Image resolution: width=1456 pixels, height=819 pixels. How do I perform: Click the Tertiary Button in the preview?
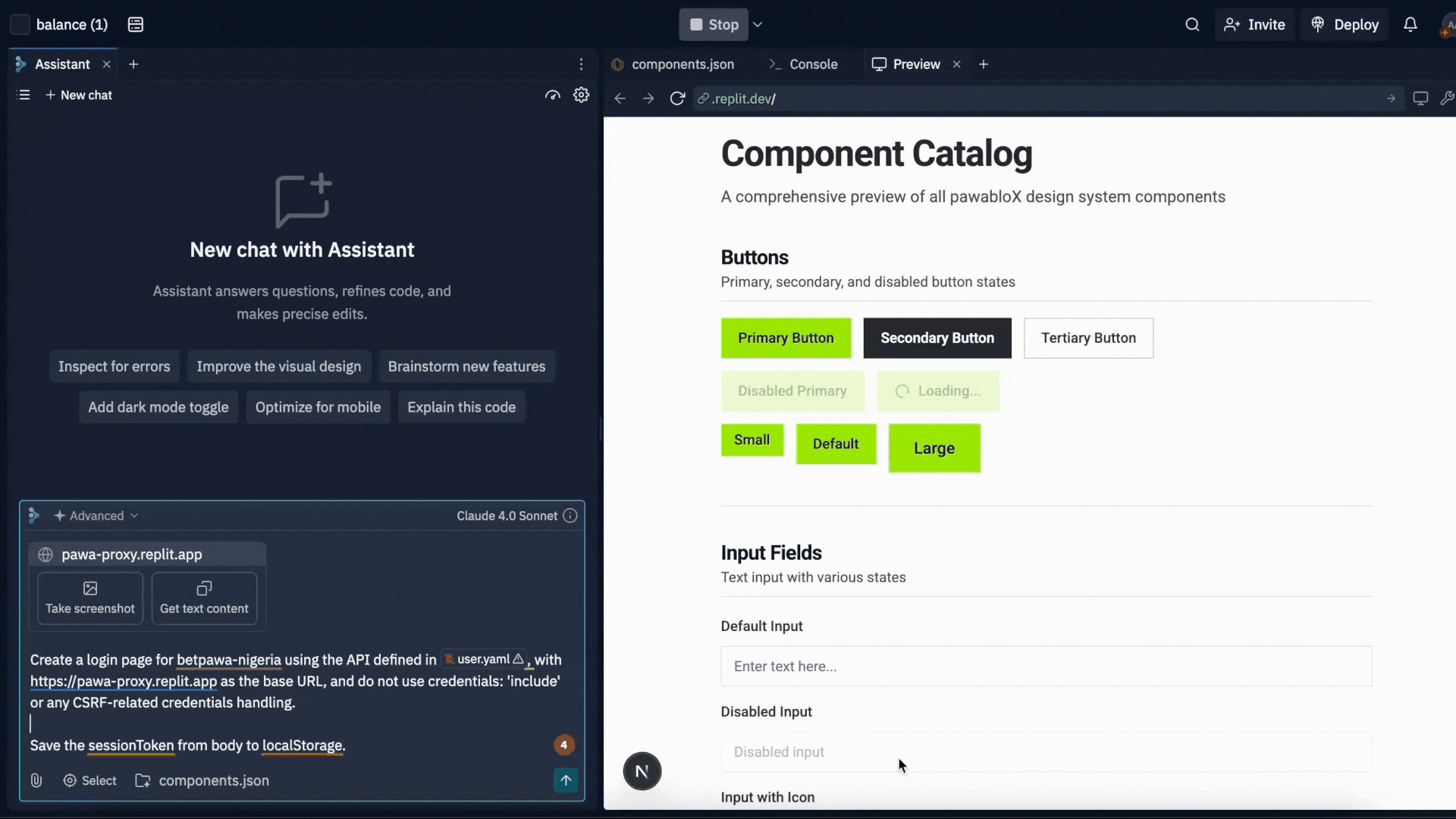click(1088, 338)
